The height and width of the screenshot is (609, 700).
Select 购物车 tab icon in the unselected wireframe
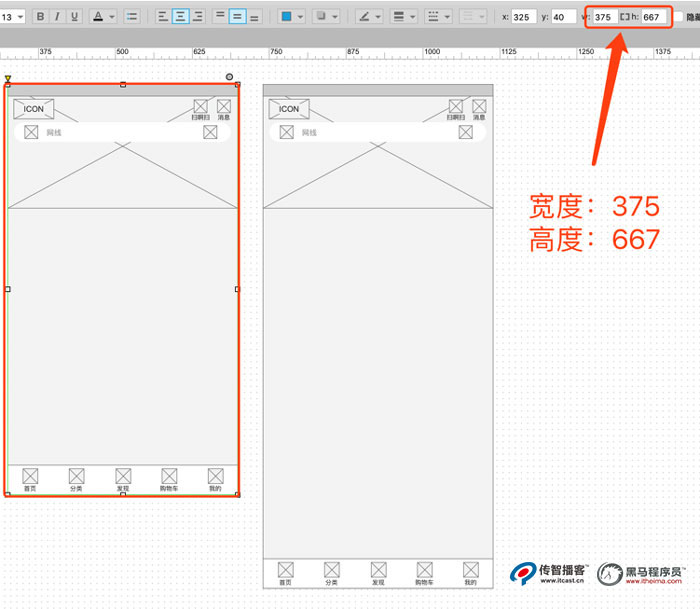(x=425, y=570)
